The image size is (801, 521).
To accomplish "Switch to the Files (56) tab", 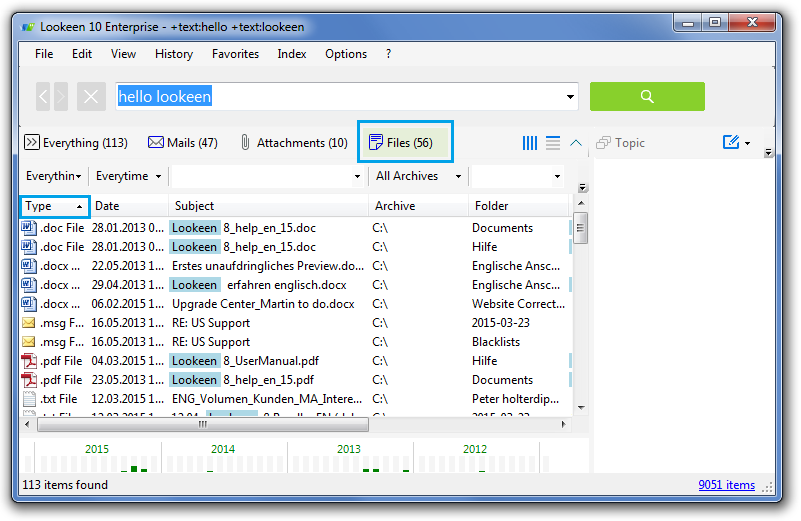I will (405, 142).
